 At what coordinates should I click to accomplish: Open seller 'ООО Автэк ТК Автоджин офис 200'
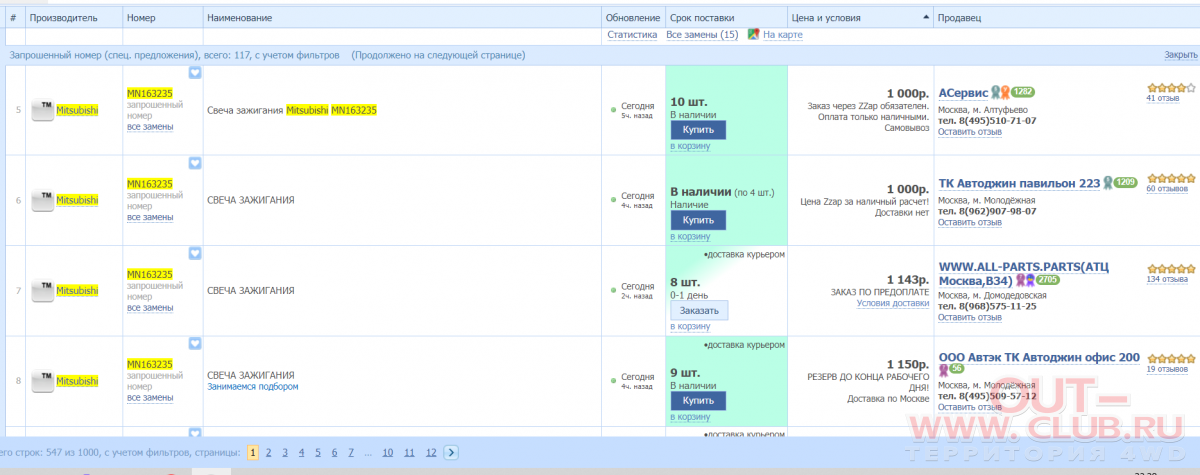tap(1039, 357)
